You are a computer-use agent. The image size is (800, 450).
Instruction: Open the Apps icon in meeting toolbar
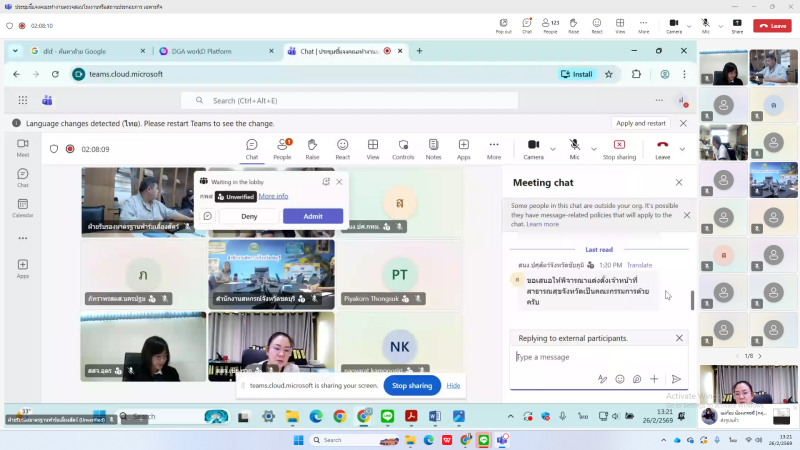tap(463, 148)
